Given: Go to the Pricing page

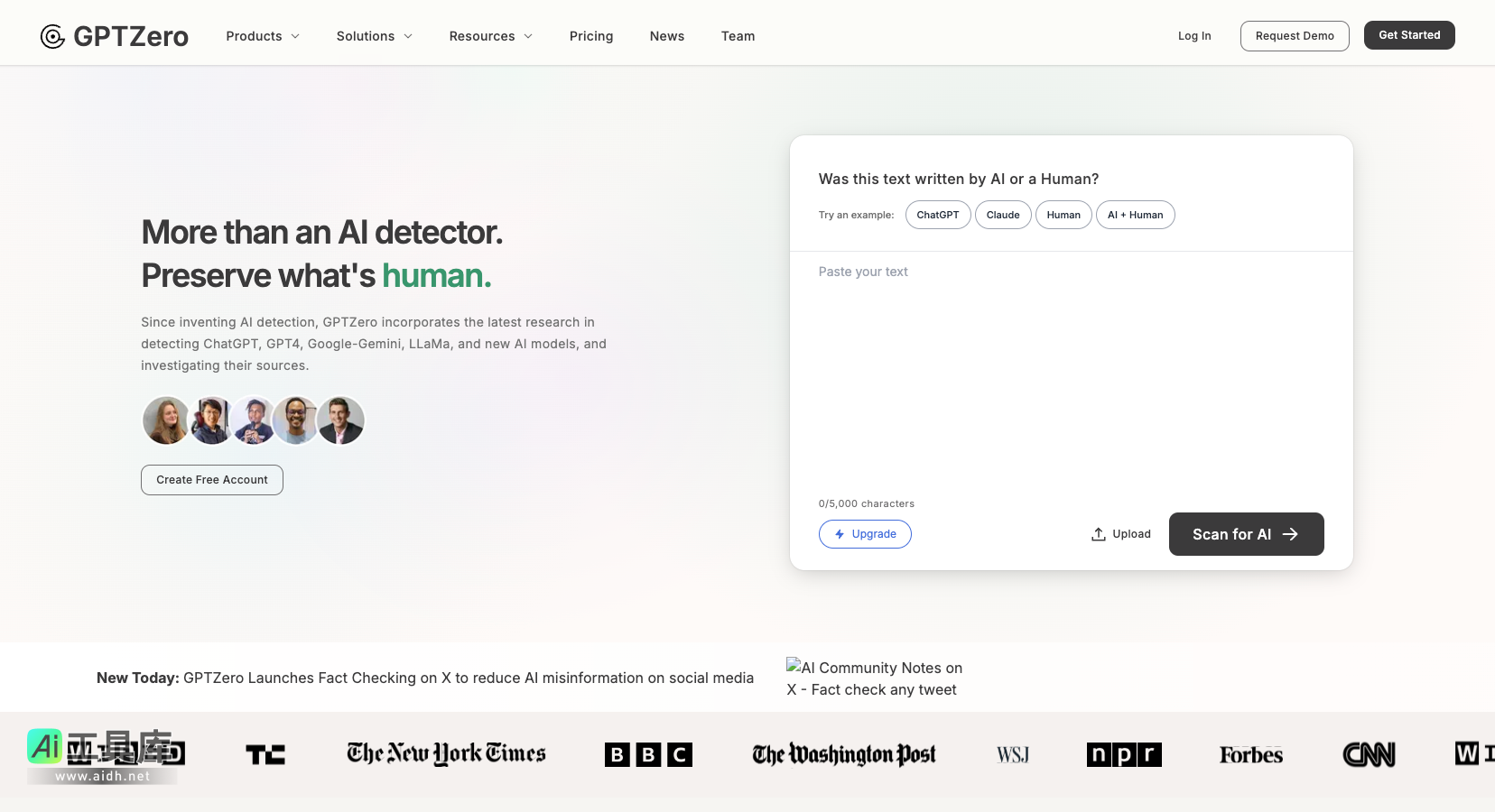Looking at the screenshot, I should point(591,36).
